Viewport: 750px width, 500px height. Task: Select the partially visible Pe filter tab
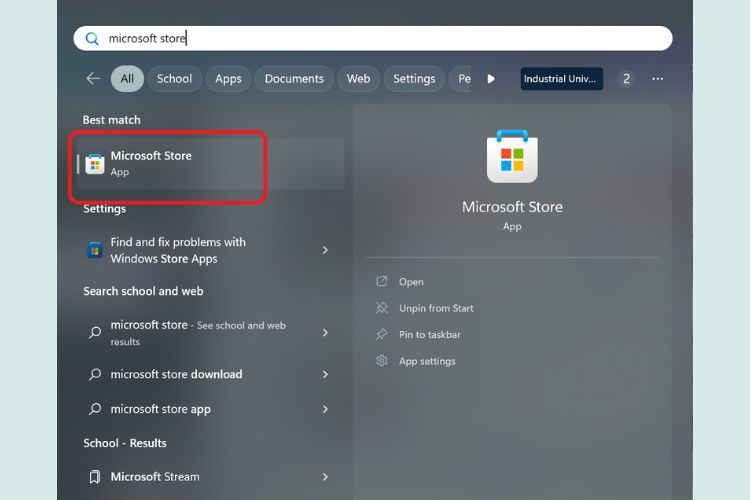coord(461,78)
